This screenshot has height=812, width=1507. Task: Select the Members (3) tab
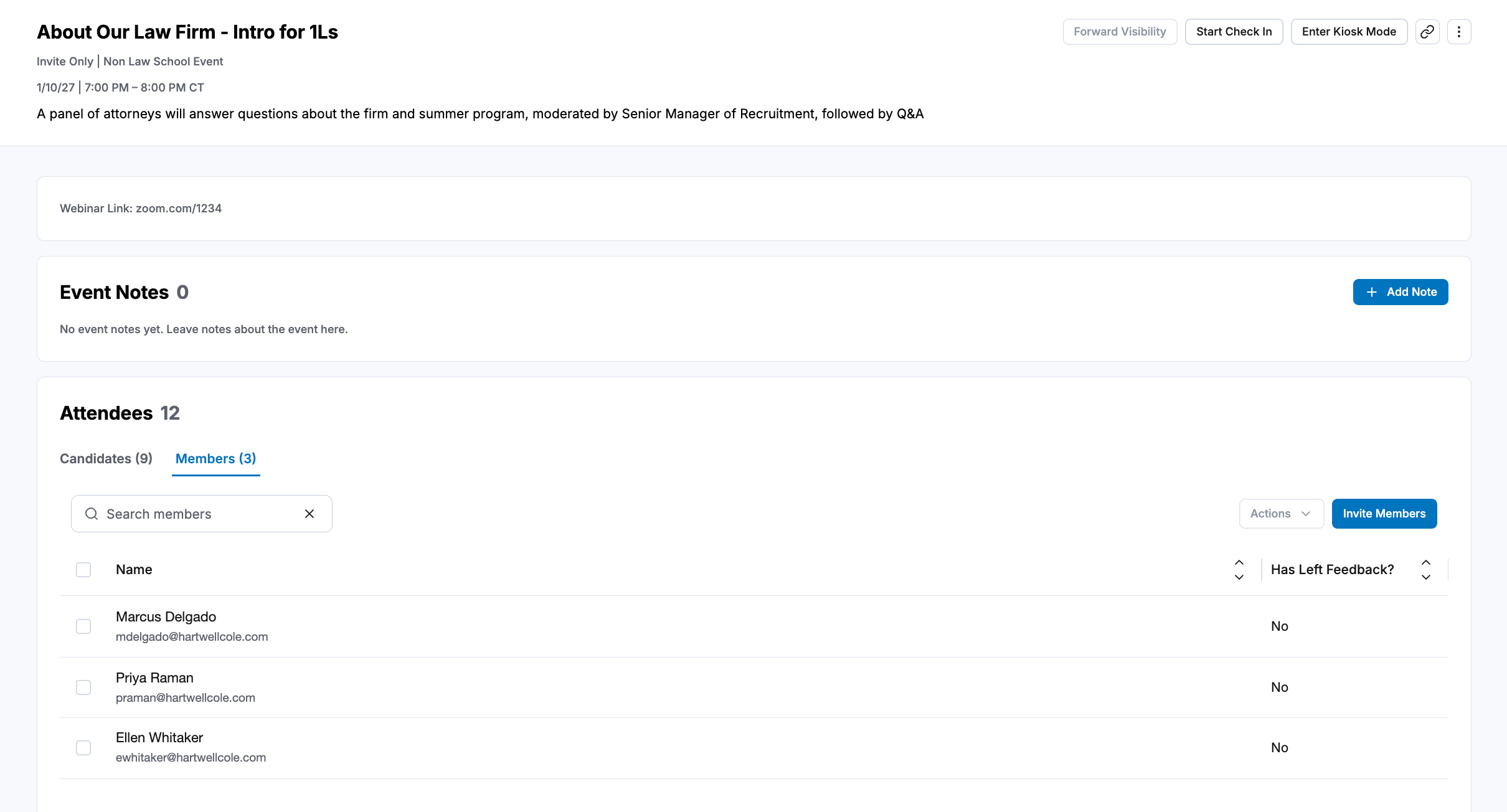215,459
